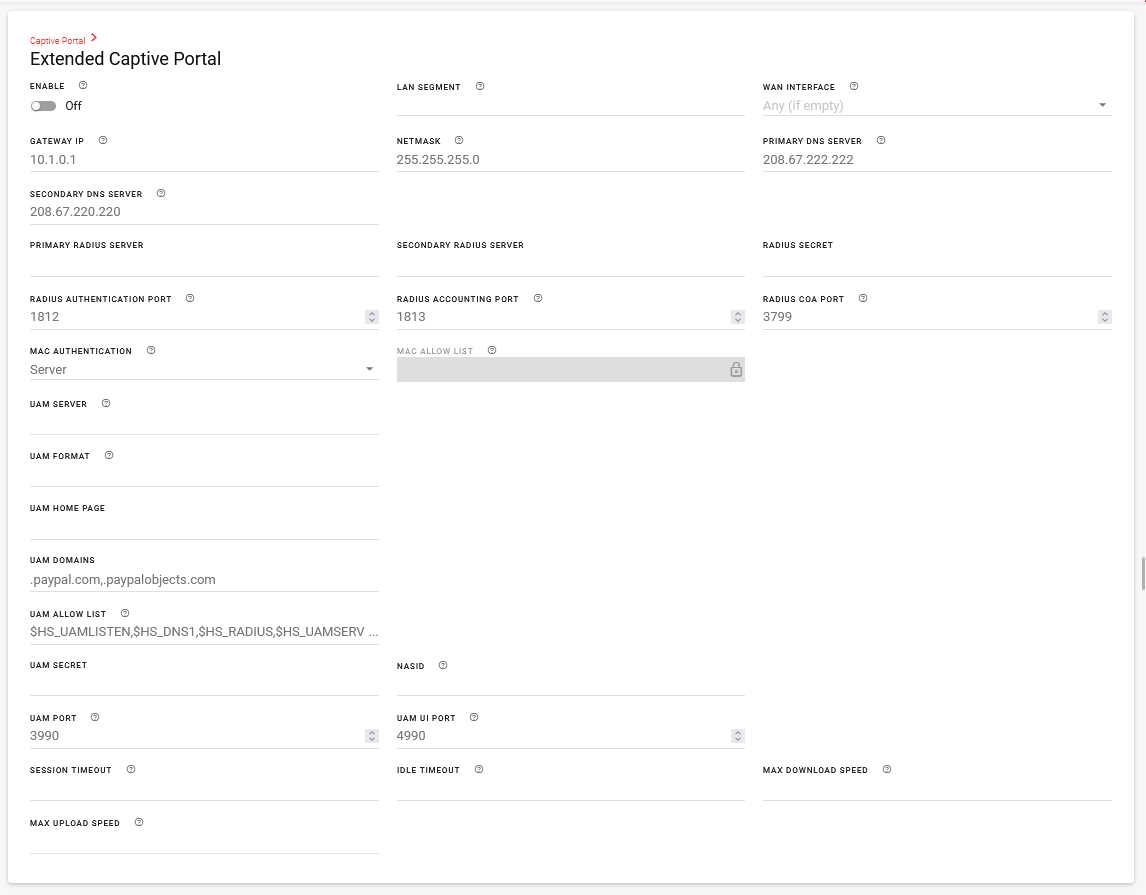Open the help tooltip for WAN Interface

(x=853, y=86)
